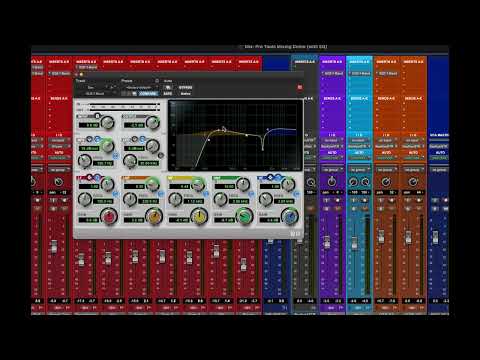Click the COMPARE button in plug-in header
The image size is (480, 360).
[x=148, y=94]
